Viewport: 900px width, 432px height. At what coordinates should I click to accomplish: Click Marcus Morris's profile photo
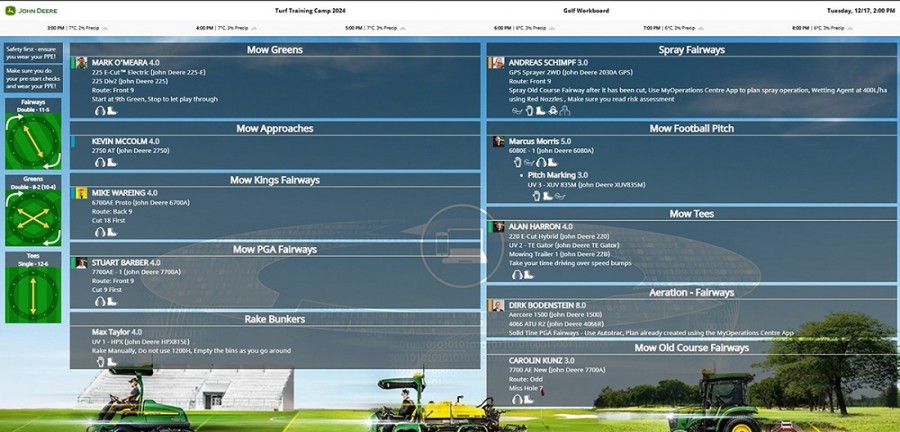coord(498,141)
